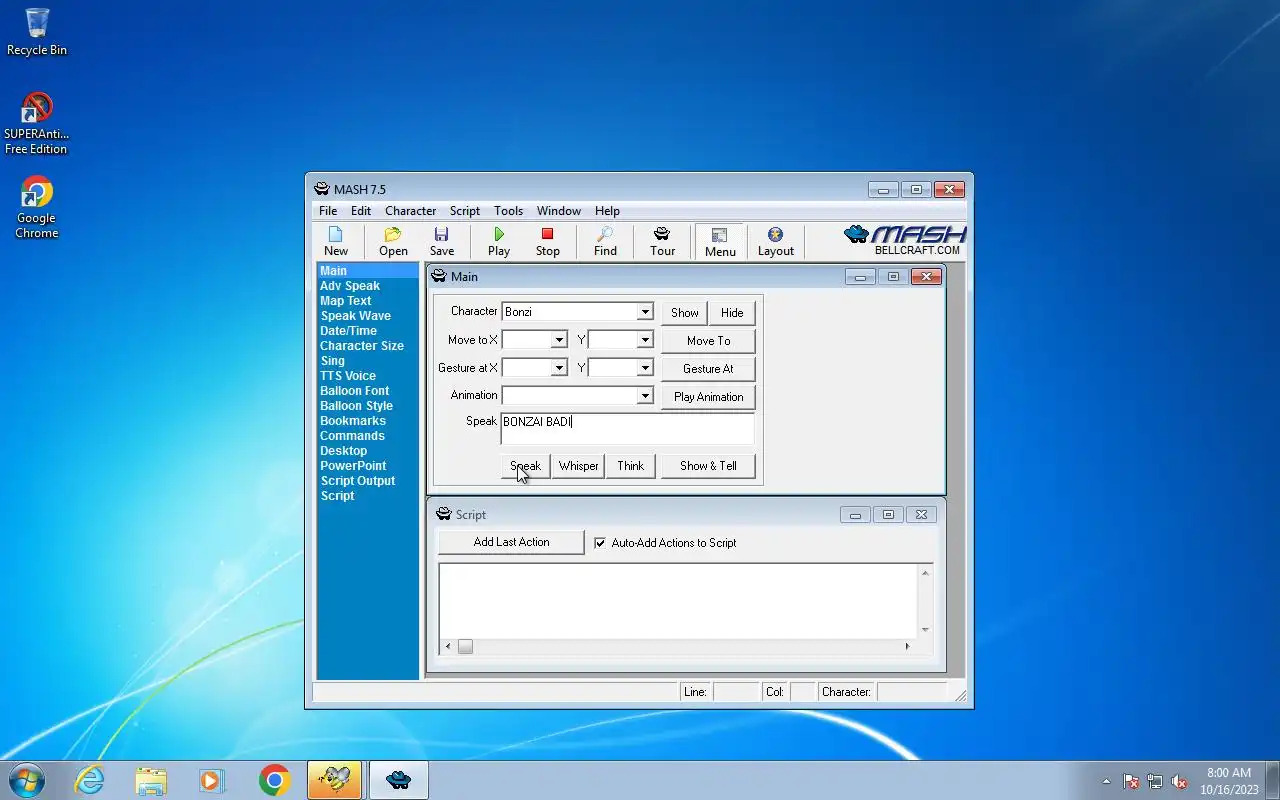Click the Save toolbar icon

pos(442,241)
